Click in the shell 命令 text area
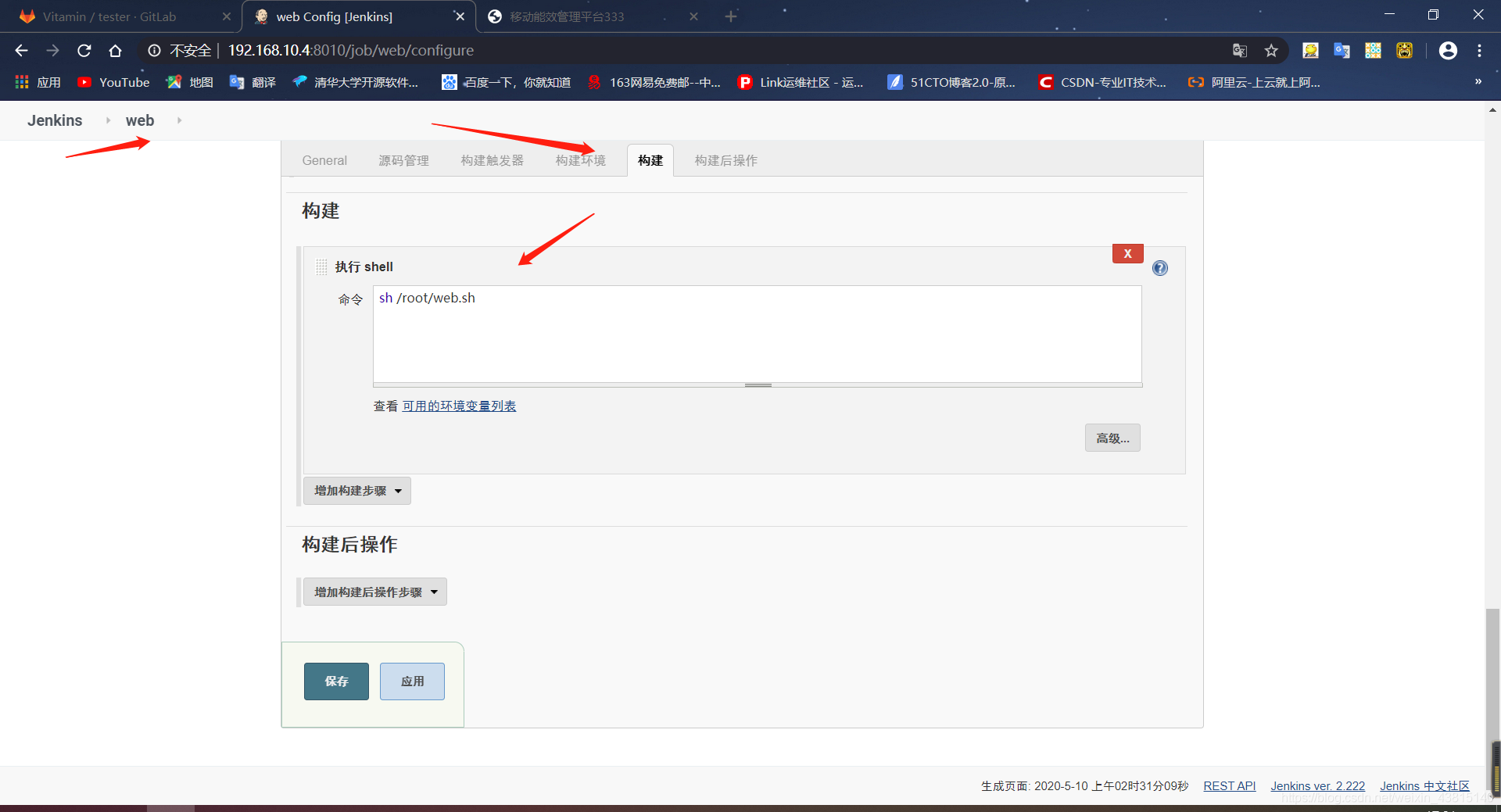Image resolution: width=1501 pixels, height=812 pixels. (757, 334)
